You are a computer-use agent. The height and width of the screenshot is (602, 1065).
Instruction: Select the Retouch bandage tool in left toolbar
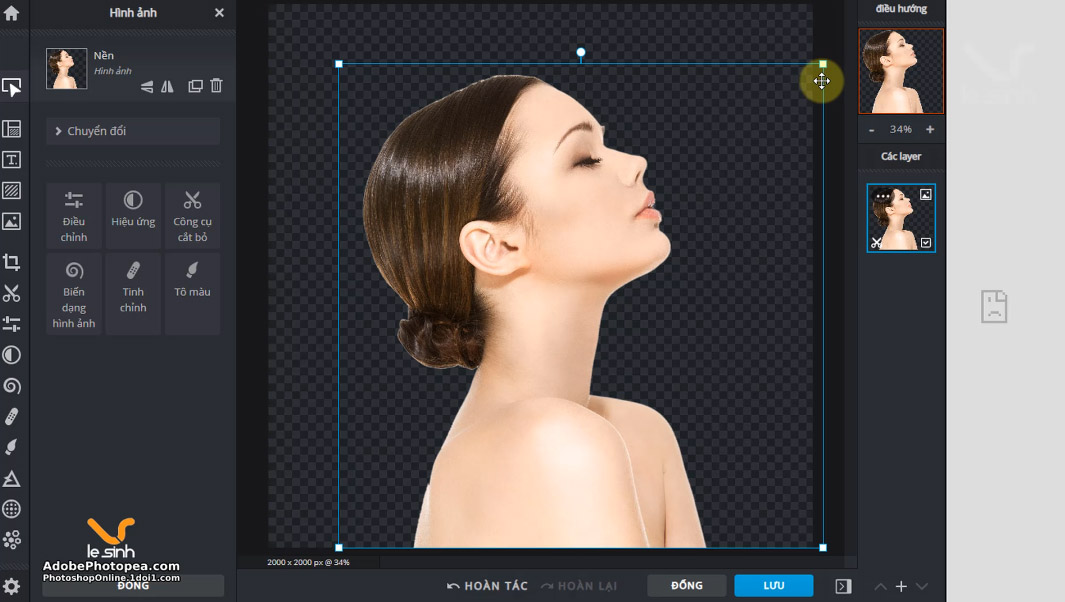pos(12,417)
